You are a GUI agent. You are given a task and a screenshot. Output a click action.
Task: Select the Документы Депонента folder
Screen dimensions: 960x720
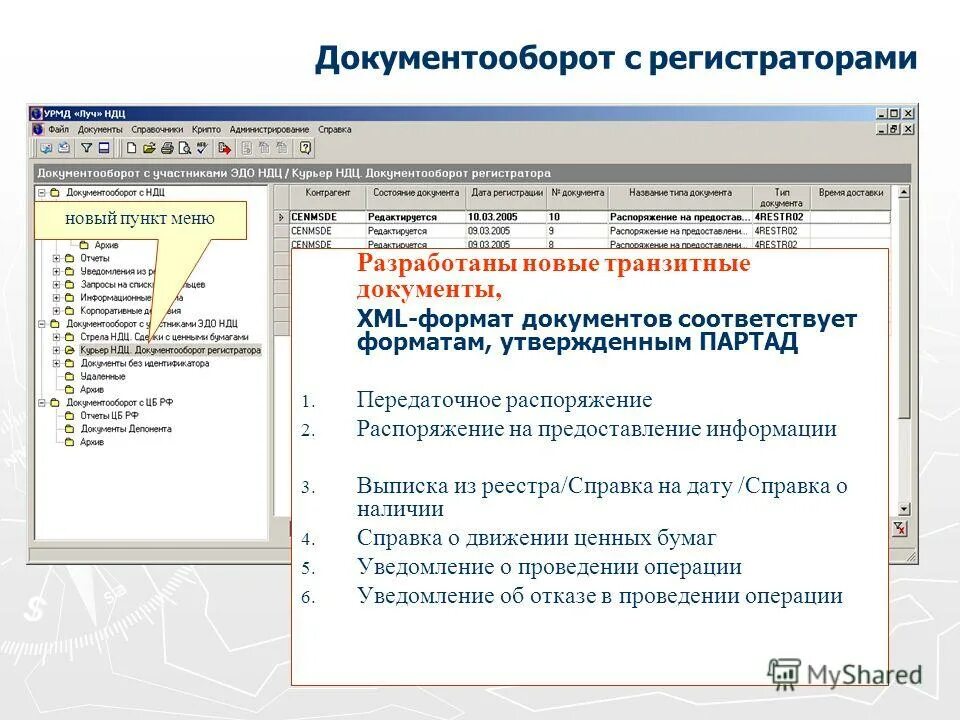(x=126, y=428)
